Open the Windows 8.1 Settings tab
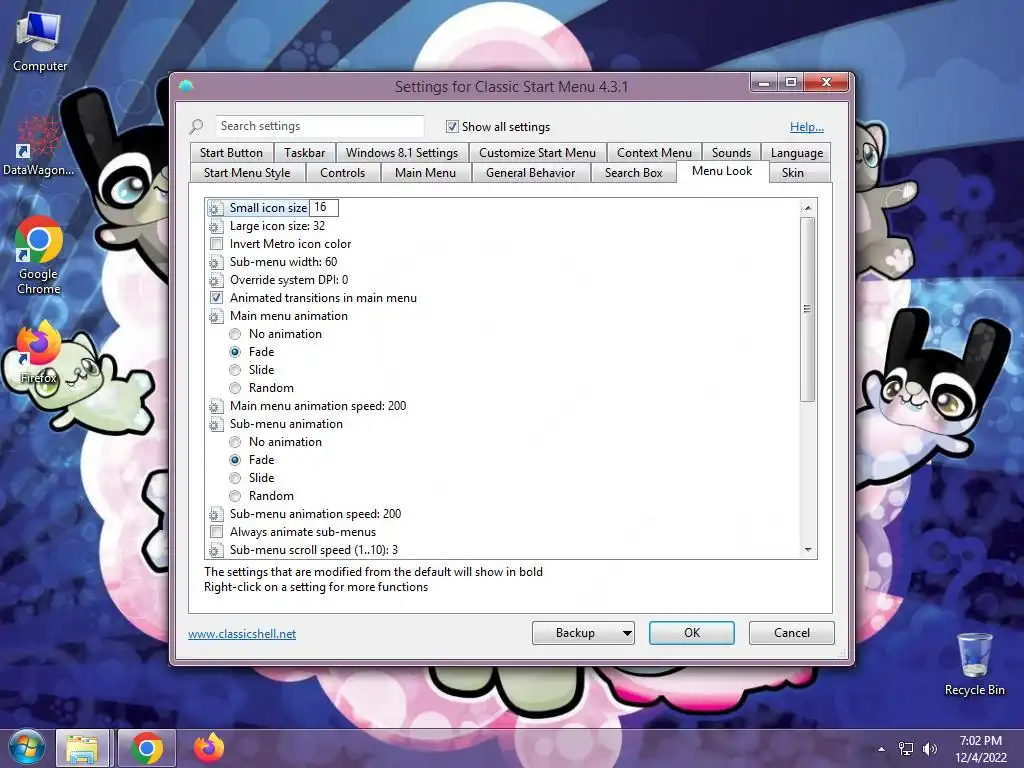 coord(402,153)
